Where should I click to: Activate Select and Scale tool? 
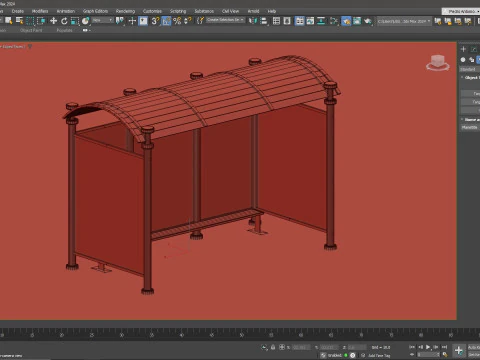[75, 21]
